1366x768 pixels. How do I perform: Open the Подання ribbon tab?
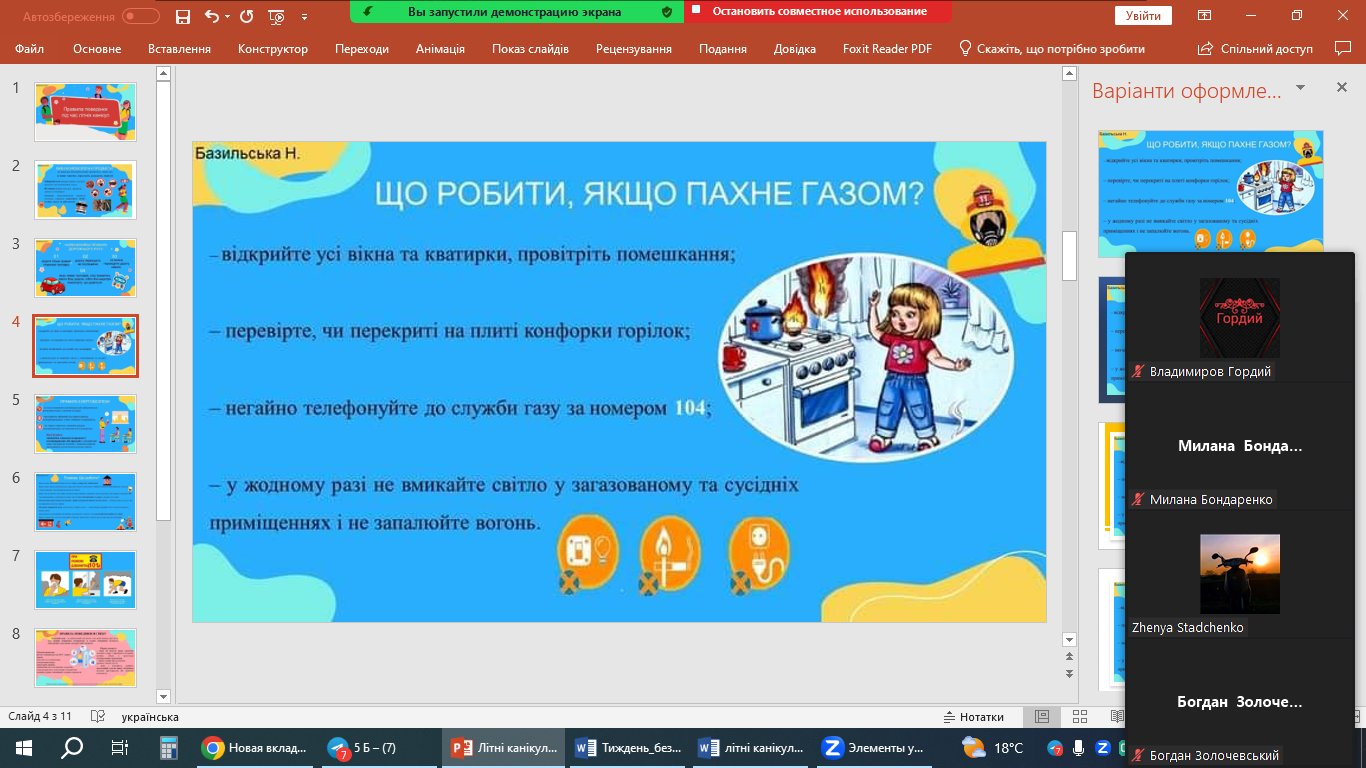click(x=723, y=49)
